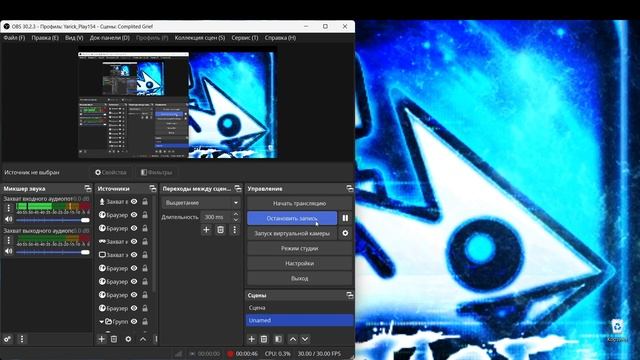Select the scene named Сцена
Screen dimensions: 640x360
pos(300,308)
